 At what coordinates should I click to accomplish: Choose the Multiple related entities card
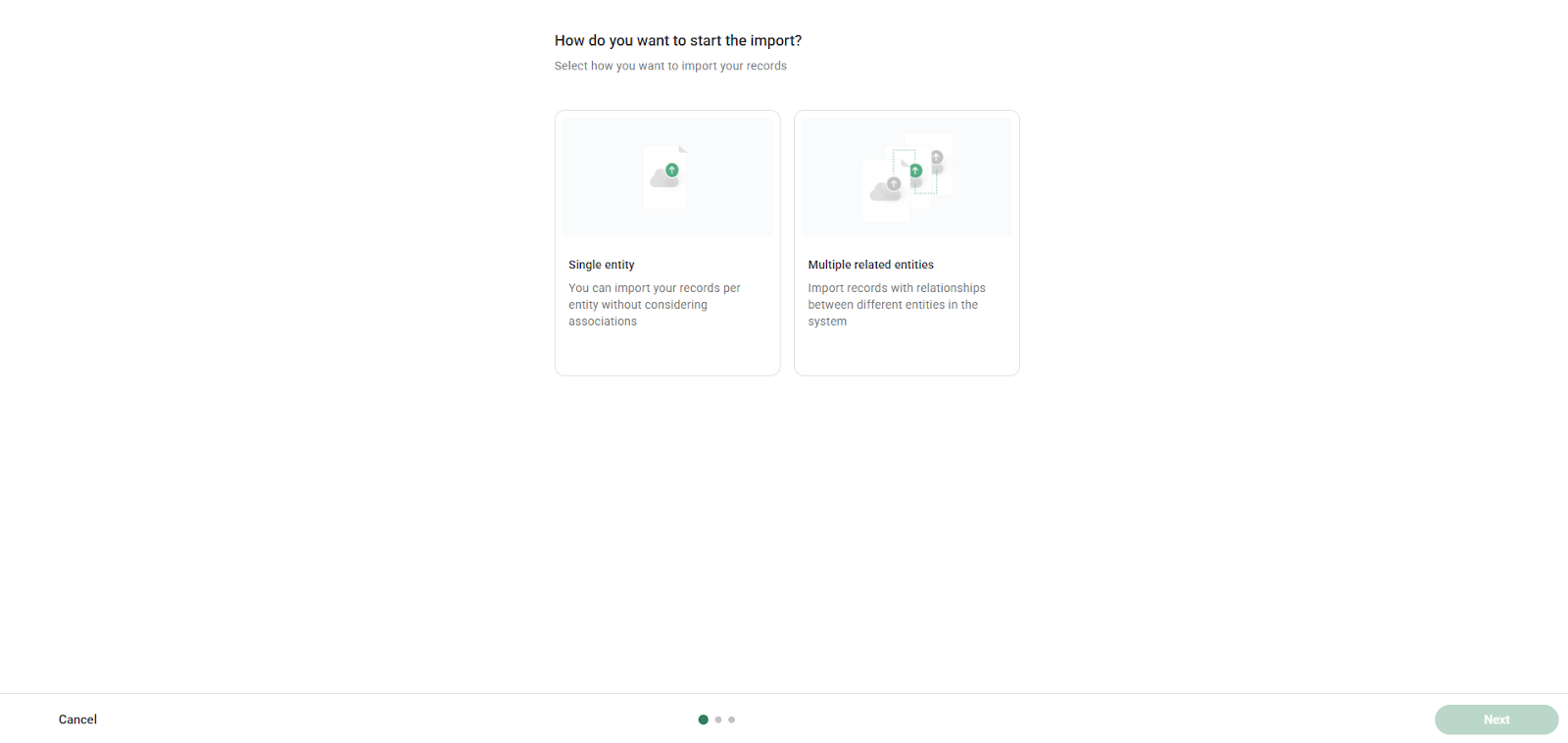click(x=906, y=243)
